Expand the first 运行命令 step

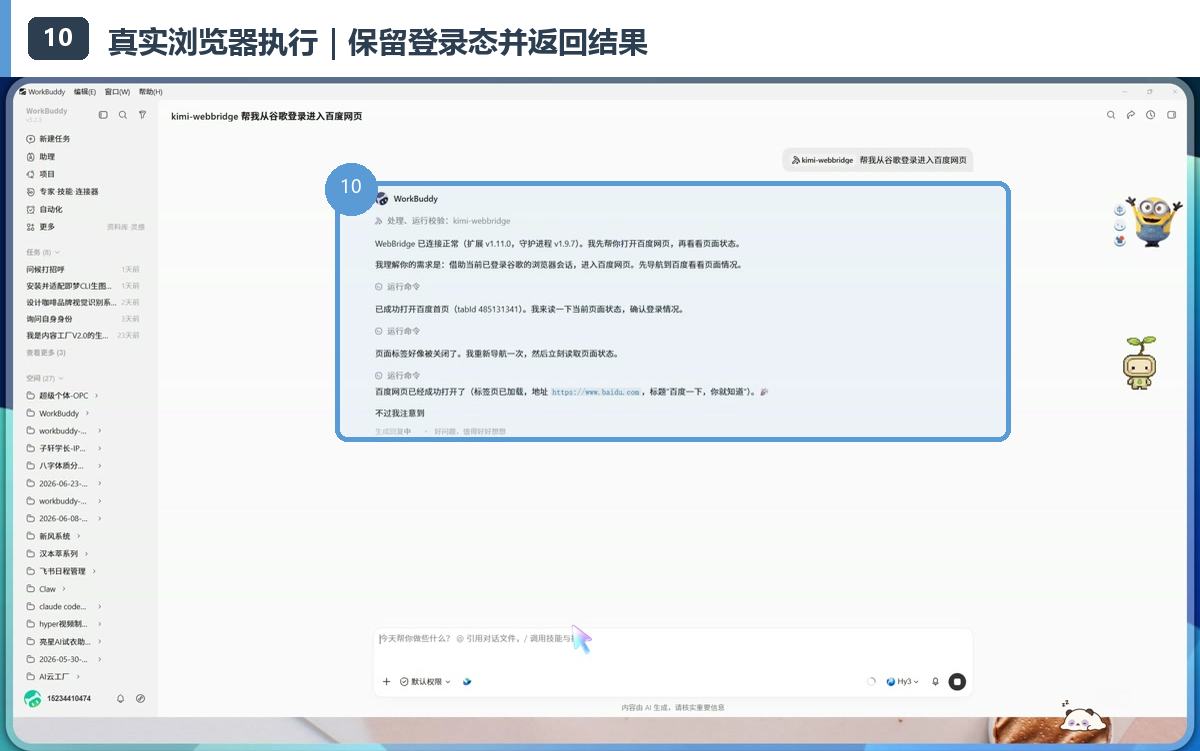pos(398,286)
